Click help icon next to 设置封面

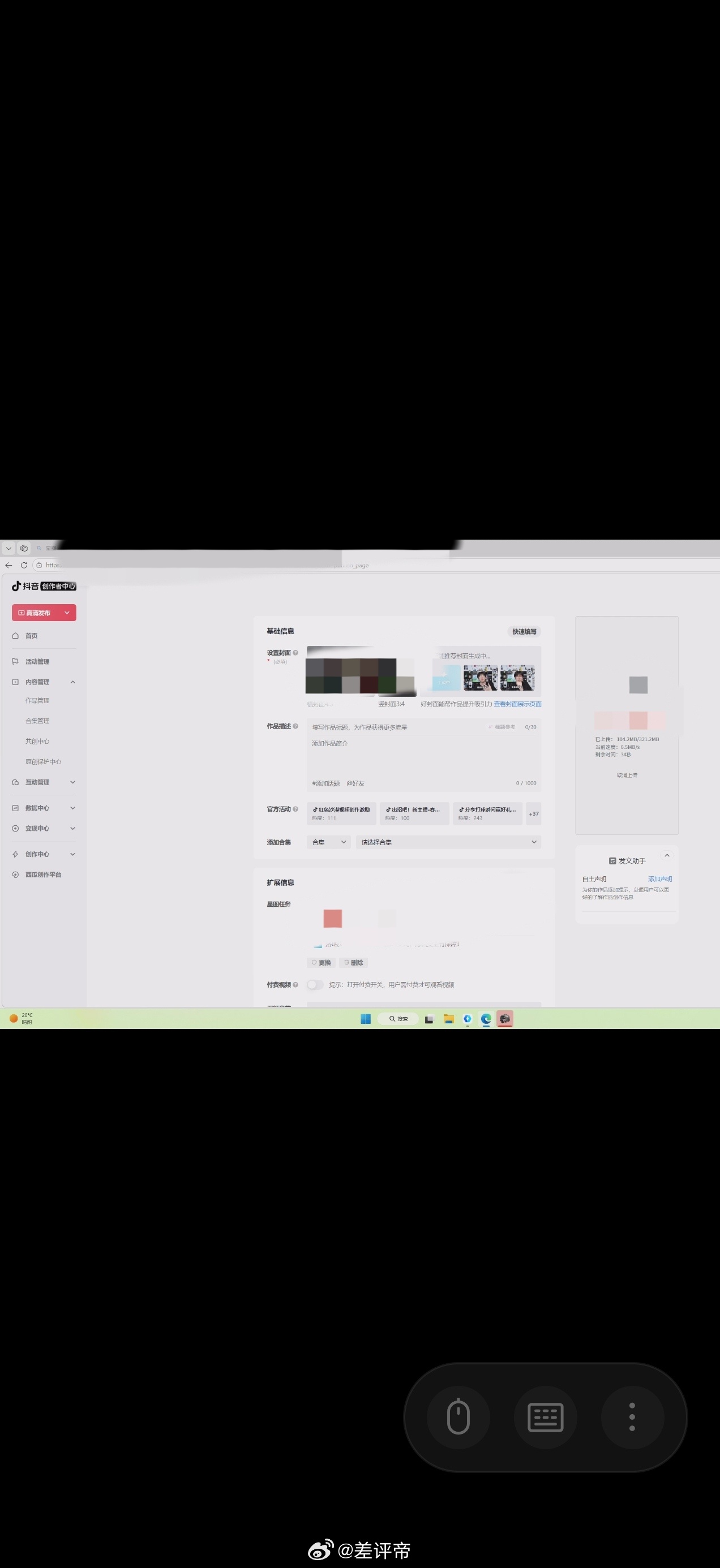click(x=295, y=653)
